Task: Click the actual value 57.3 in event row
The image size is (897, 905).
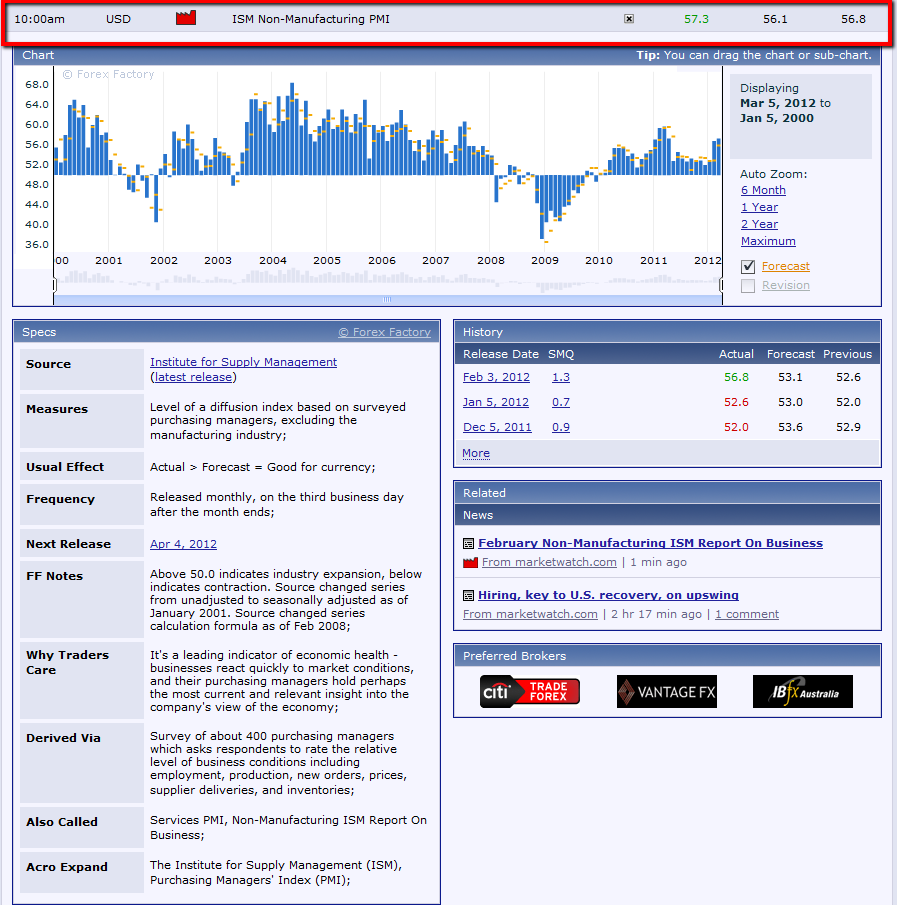Action: click(x=696, y=19)
